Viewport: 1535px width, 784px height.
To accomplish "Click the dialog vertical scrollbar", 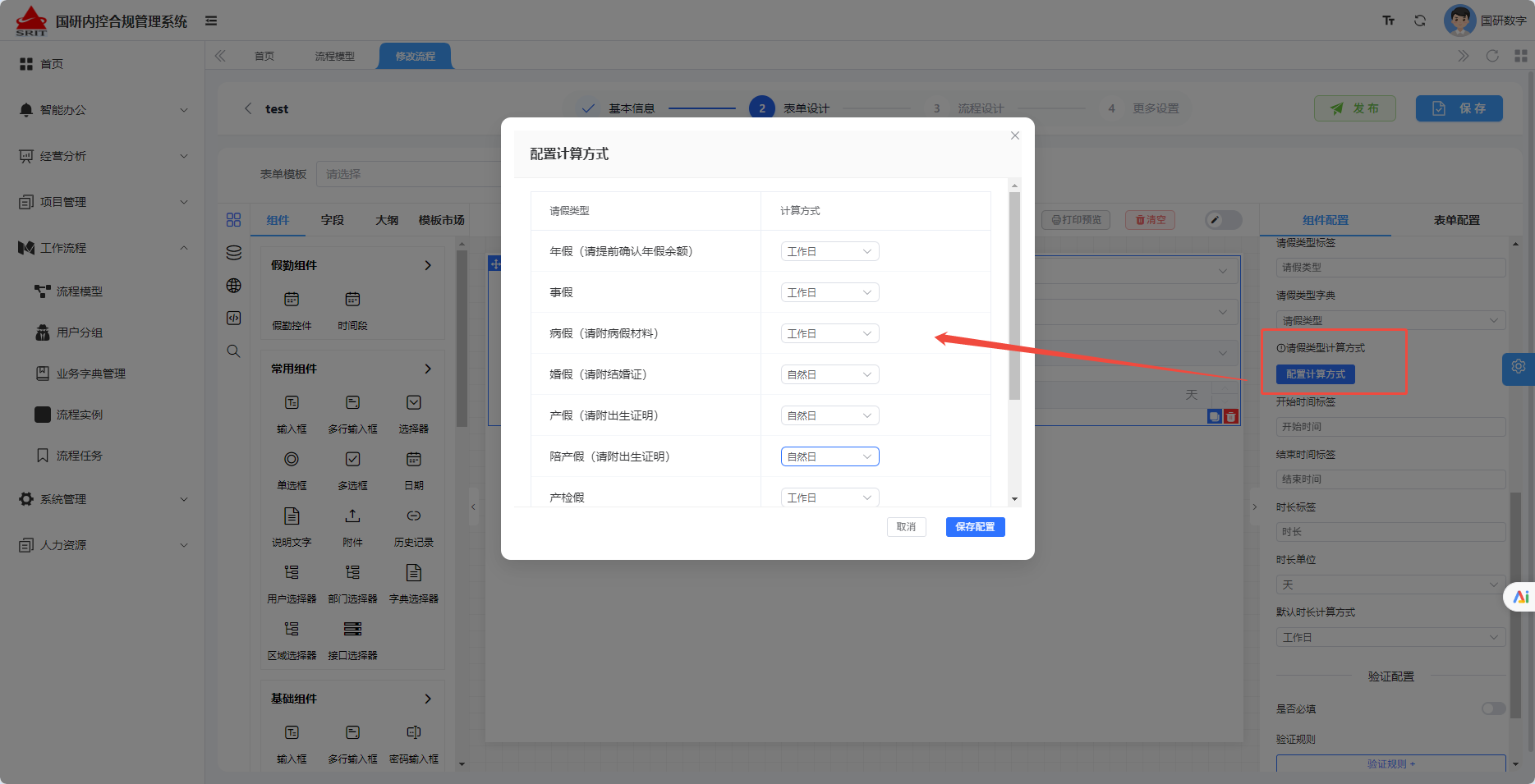I will (x=1014, y=296).
